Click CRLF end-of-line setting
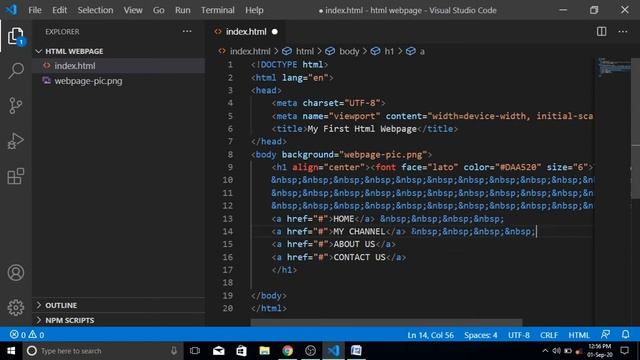Screen dimensions: 640x360 click(549, 335)
